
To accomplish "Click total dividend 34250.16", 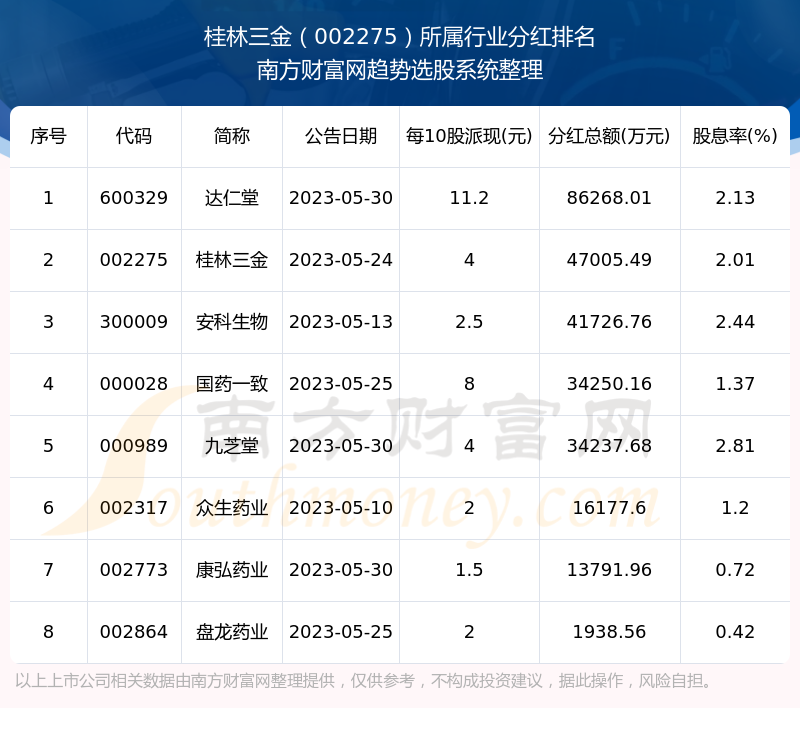I will (x=609, y=384).
